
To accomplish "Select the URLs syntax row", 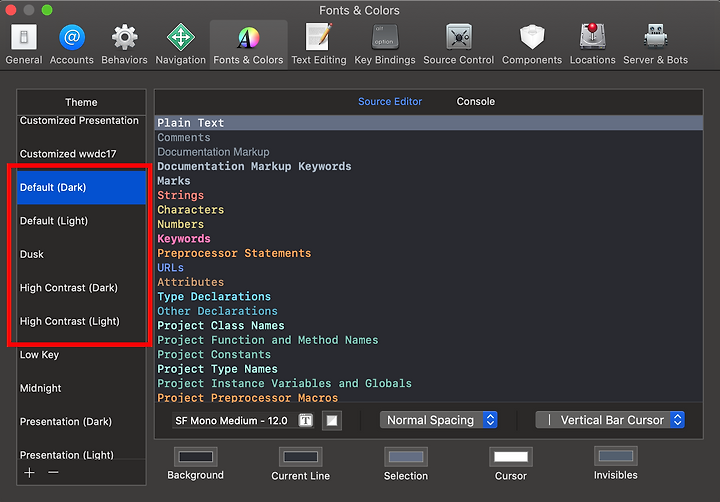I will 429,267.
